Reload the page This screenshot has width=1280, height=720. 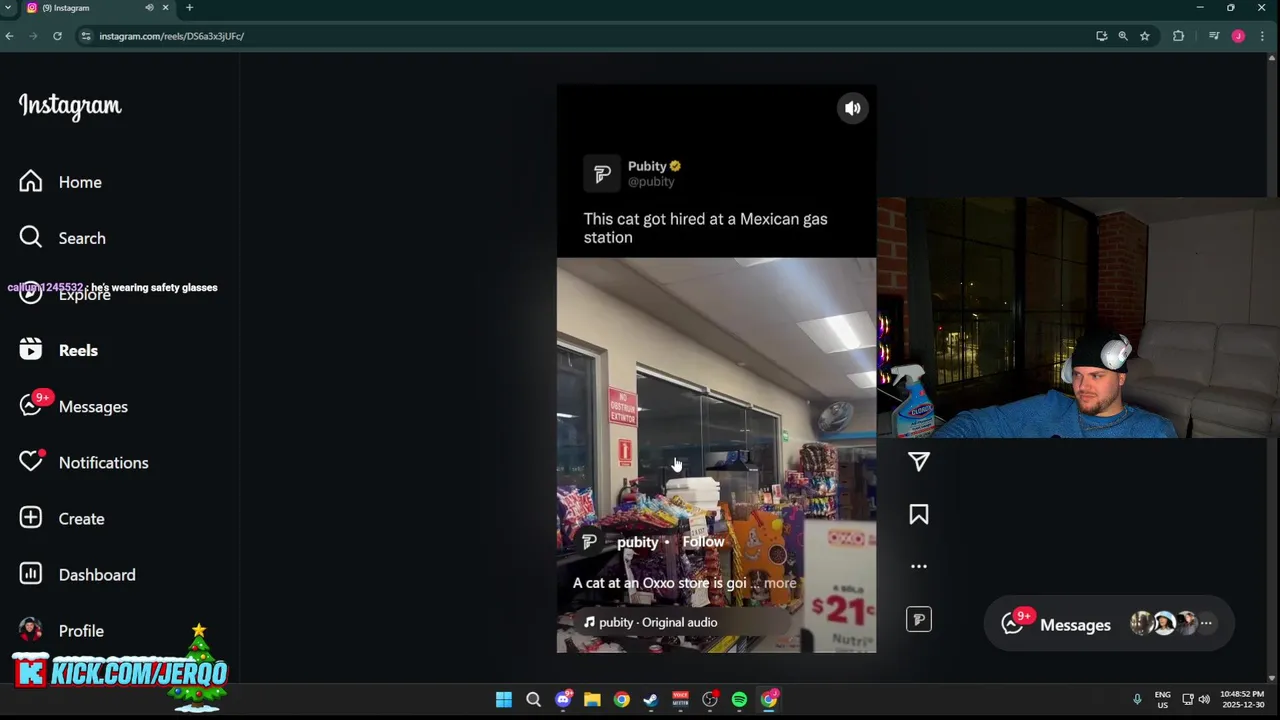point(57,36)
